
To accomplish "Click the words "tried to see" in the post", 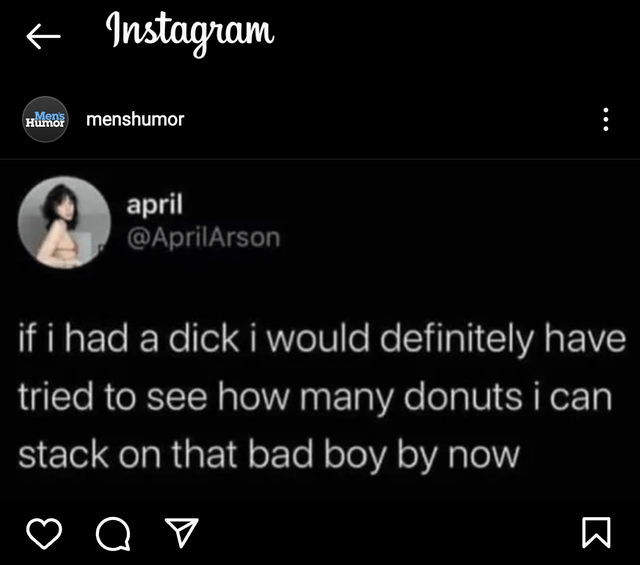I will click(x=113, y=396).
